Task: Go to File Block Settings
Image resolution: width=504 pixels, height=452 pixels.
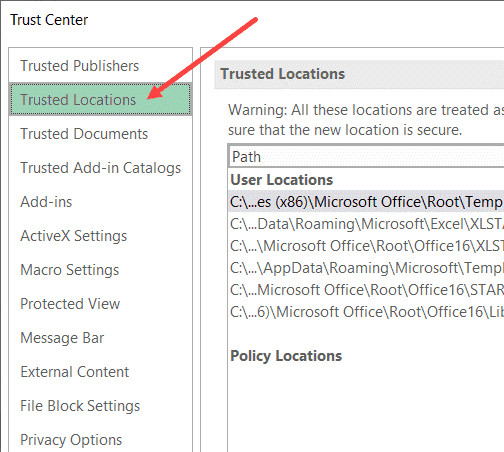Action: coord(100,406)
